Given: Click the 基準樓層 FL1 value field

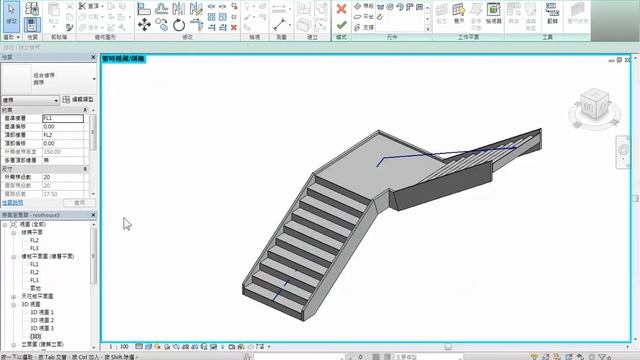Looking at the screenshot, I should point(63,118).
